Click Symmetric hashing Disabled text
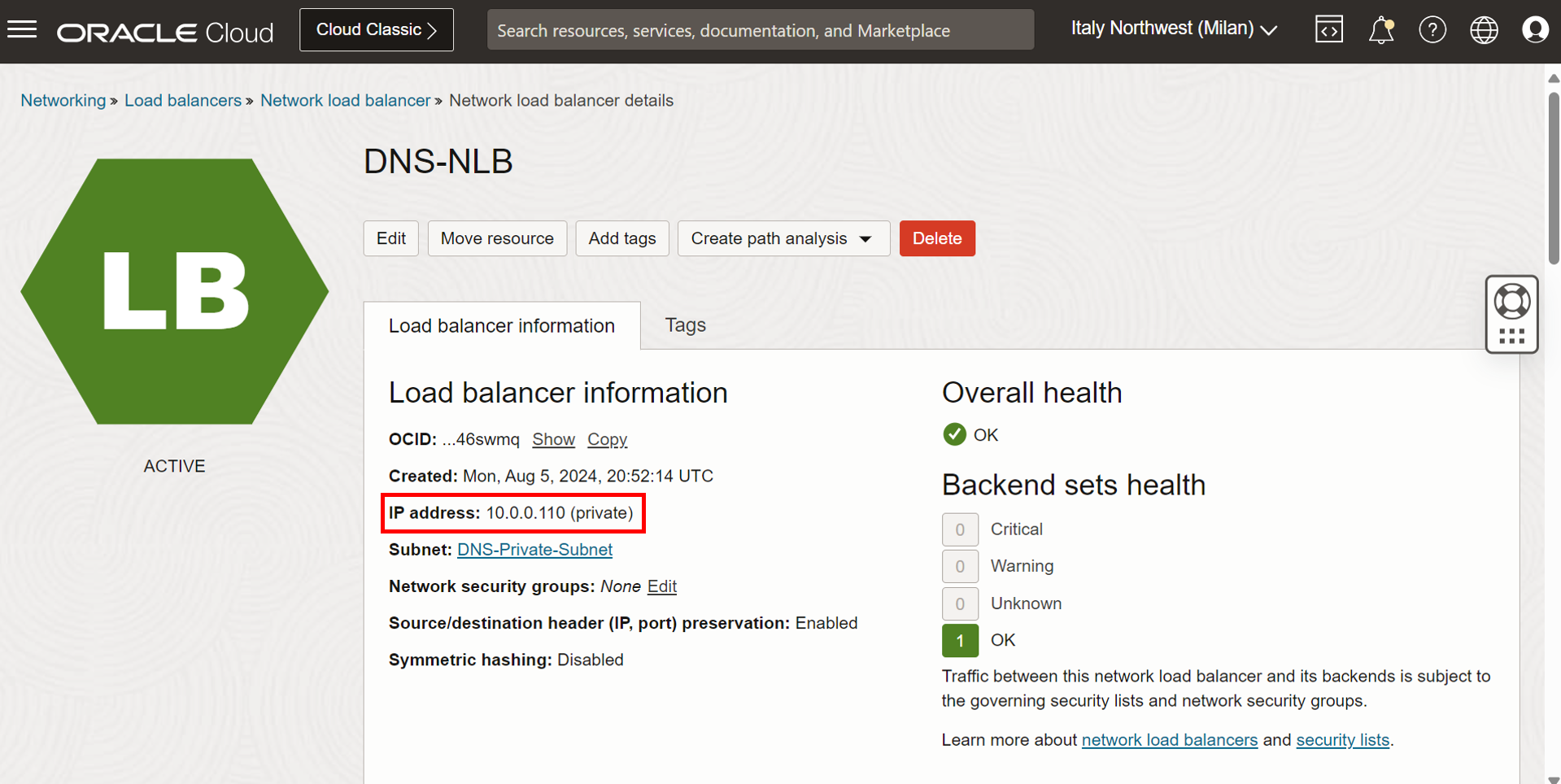The height and width of the screenshot is (784, 1561). click(x=506, y=660)
